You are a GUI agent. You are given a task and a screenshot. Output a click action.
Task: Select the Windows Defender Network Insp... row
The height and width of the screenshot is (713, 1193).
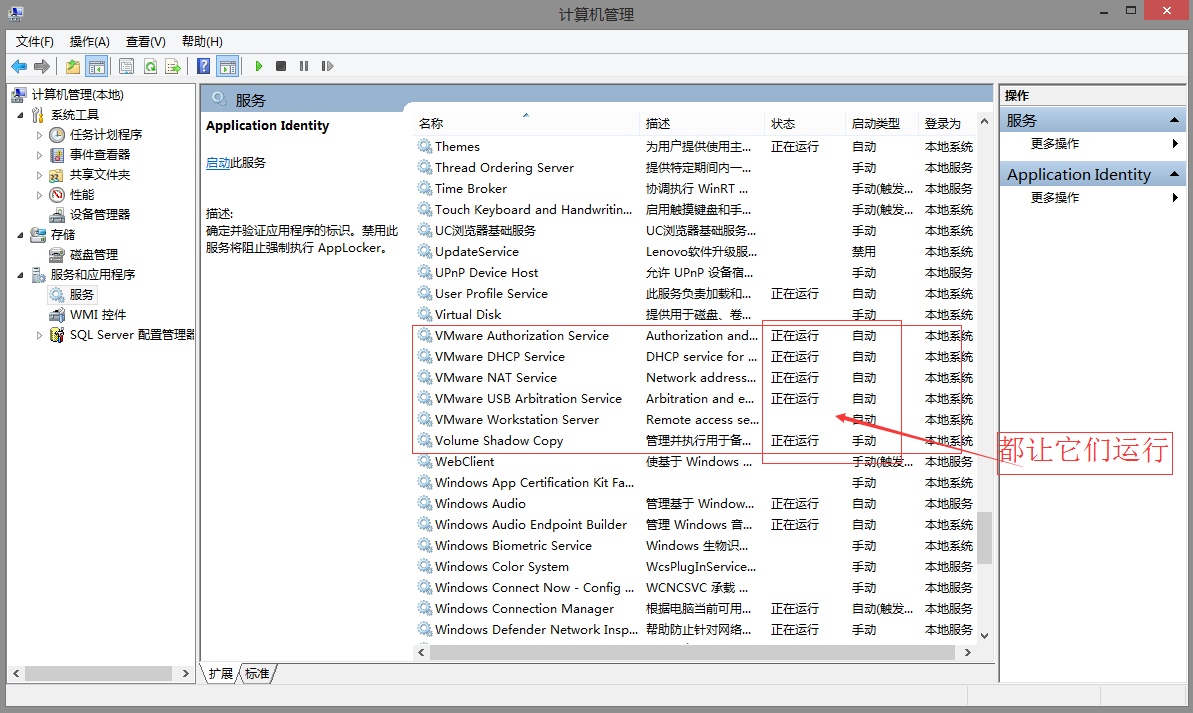tap(695, 629)
